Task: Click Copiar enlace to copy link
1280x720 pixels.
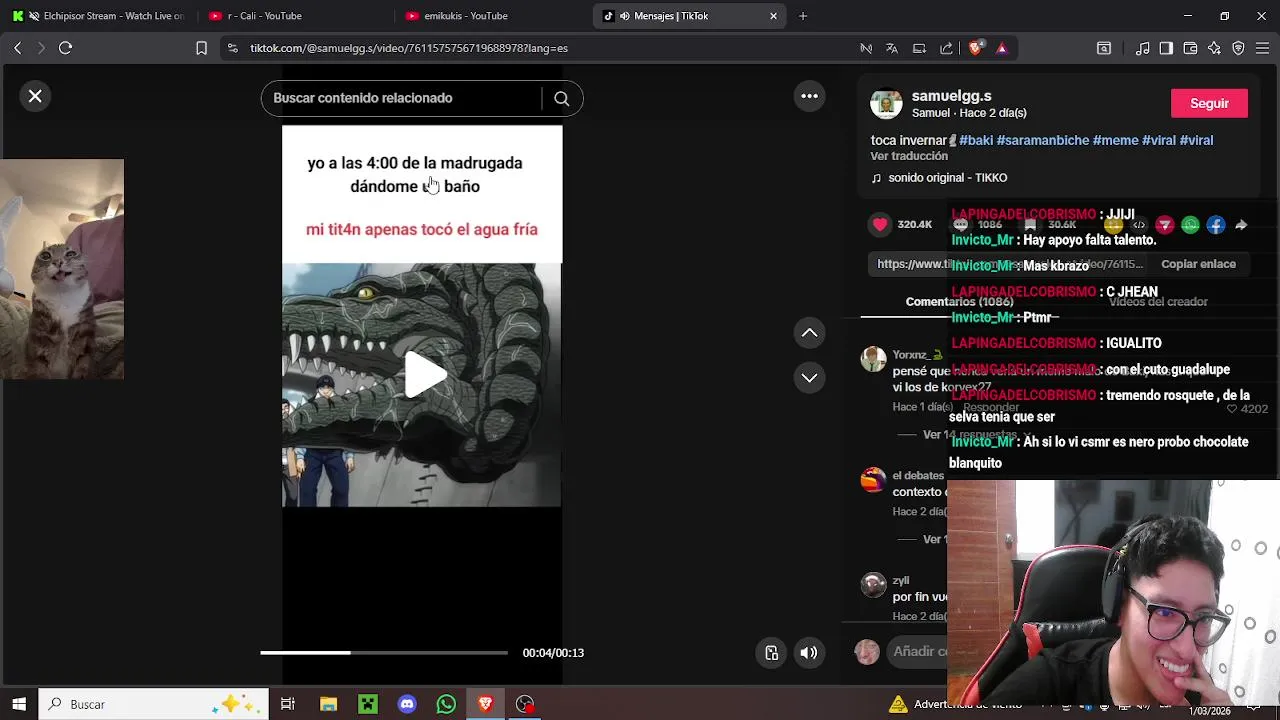Action: pos(1198,264)
